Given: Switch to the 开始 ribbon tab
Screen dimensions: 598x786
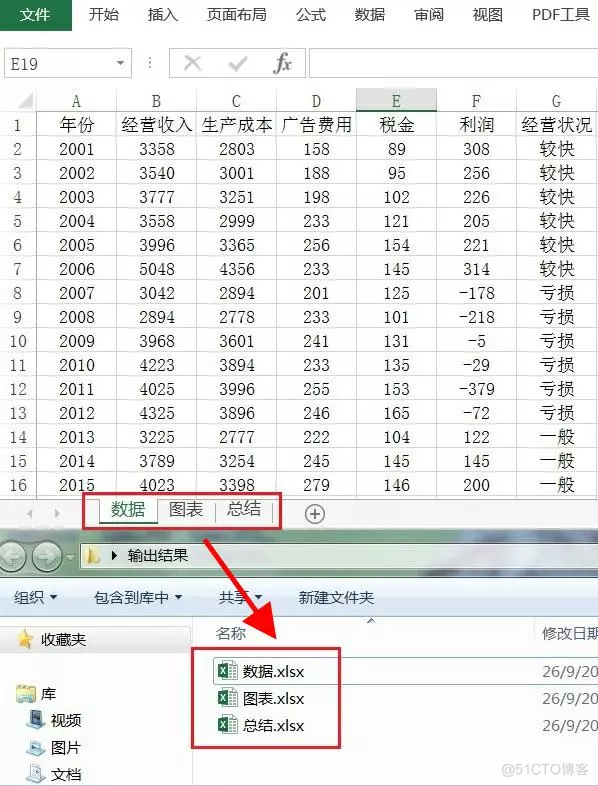Looking at the screenshot, I should point(104,15).
